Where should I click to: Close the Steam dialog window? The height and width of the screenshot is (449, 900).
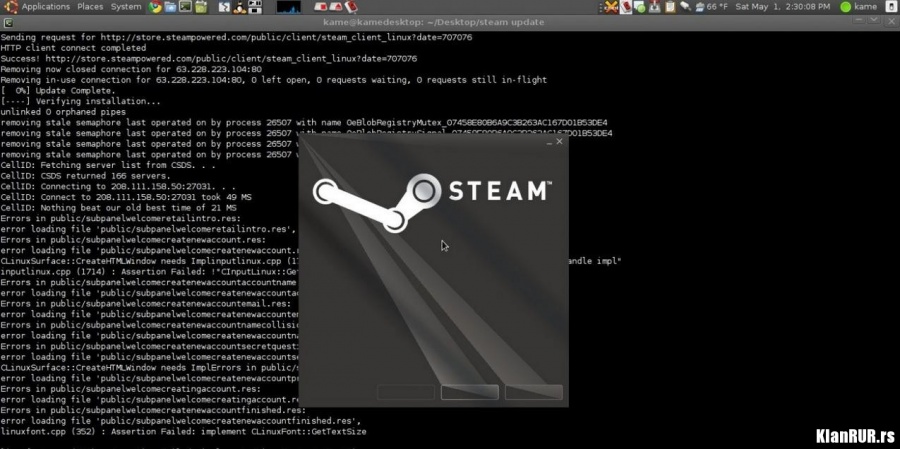[x=559, y=142]
